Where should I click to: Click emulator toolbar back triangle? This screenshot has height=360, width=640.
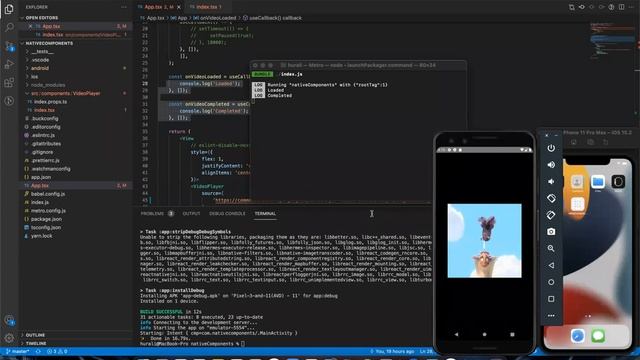[x=551, y=265]
